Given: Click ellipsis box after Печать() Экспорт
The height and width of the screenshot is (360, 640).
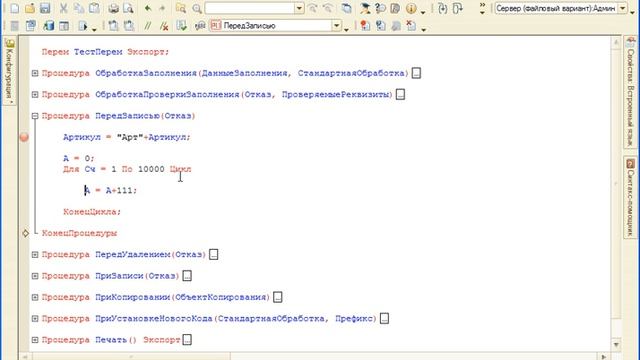Looking at the screenshot, I should [187, 340].
